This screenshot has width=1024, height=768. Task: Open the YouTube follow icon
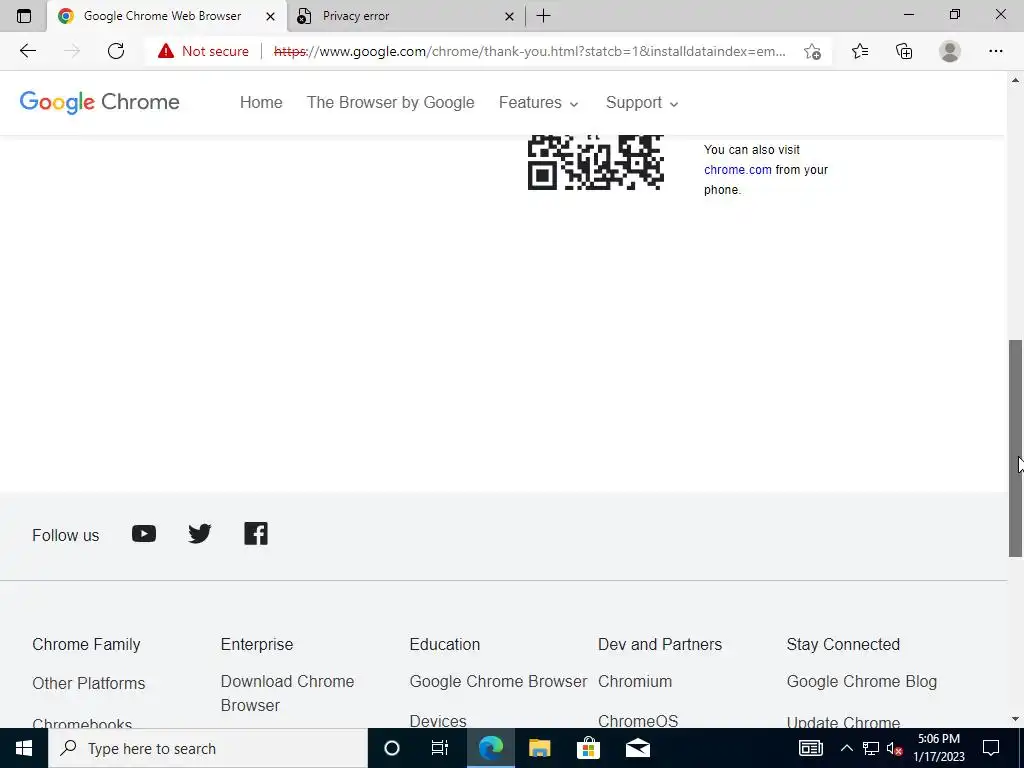click(x=144, y=534)
